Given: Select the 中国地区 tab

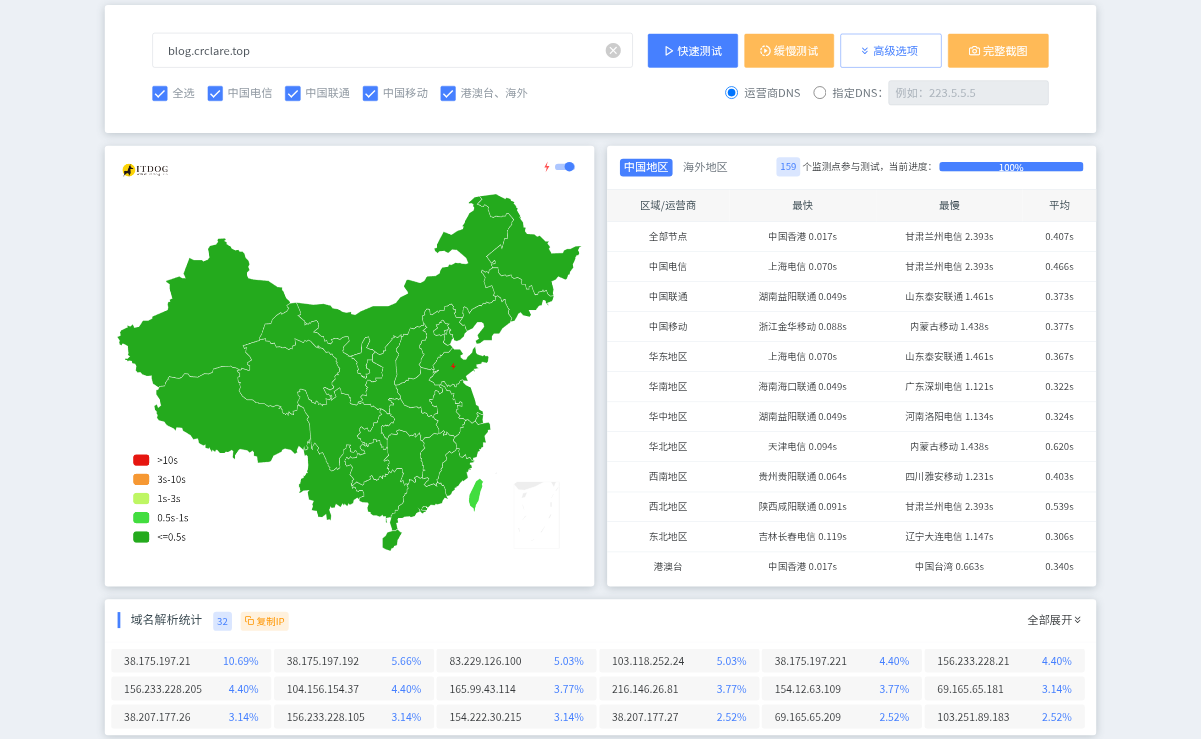Looking at the screenshot, I should 647,167.
